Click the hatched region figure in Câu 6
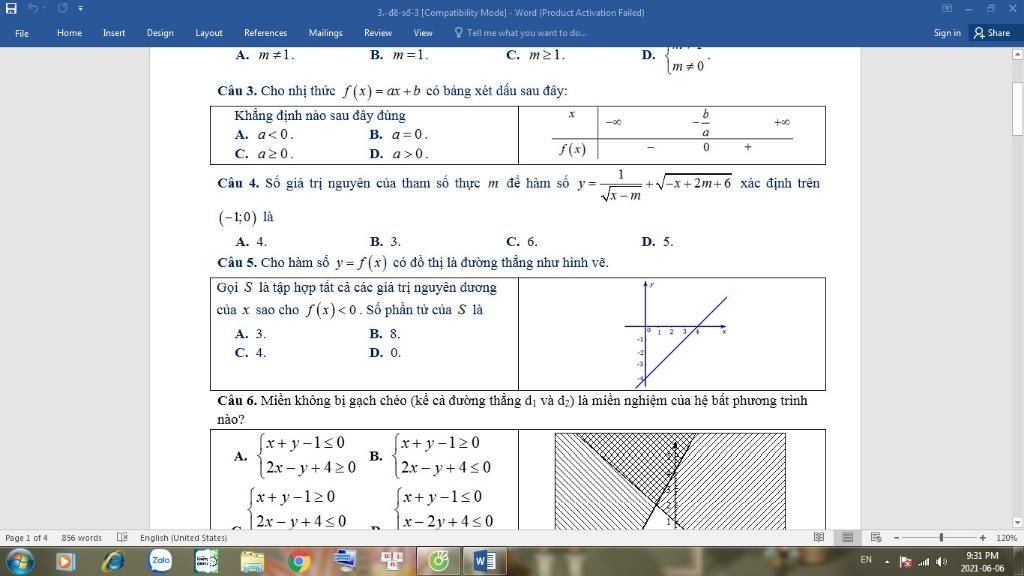This screenshot has height=576, width=1024. point(670,481)
